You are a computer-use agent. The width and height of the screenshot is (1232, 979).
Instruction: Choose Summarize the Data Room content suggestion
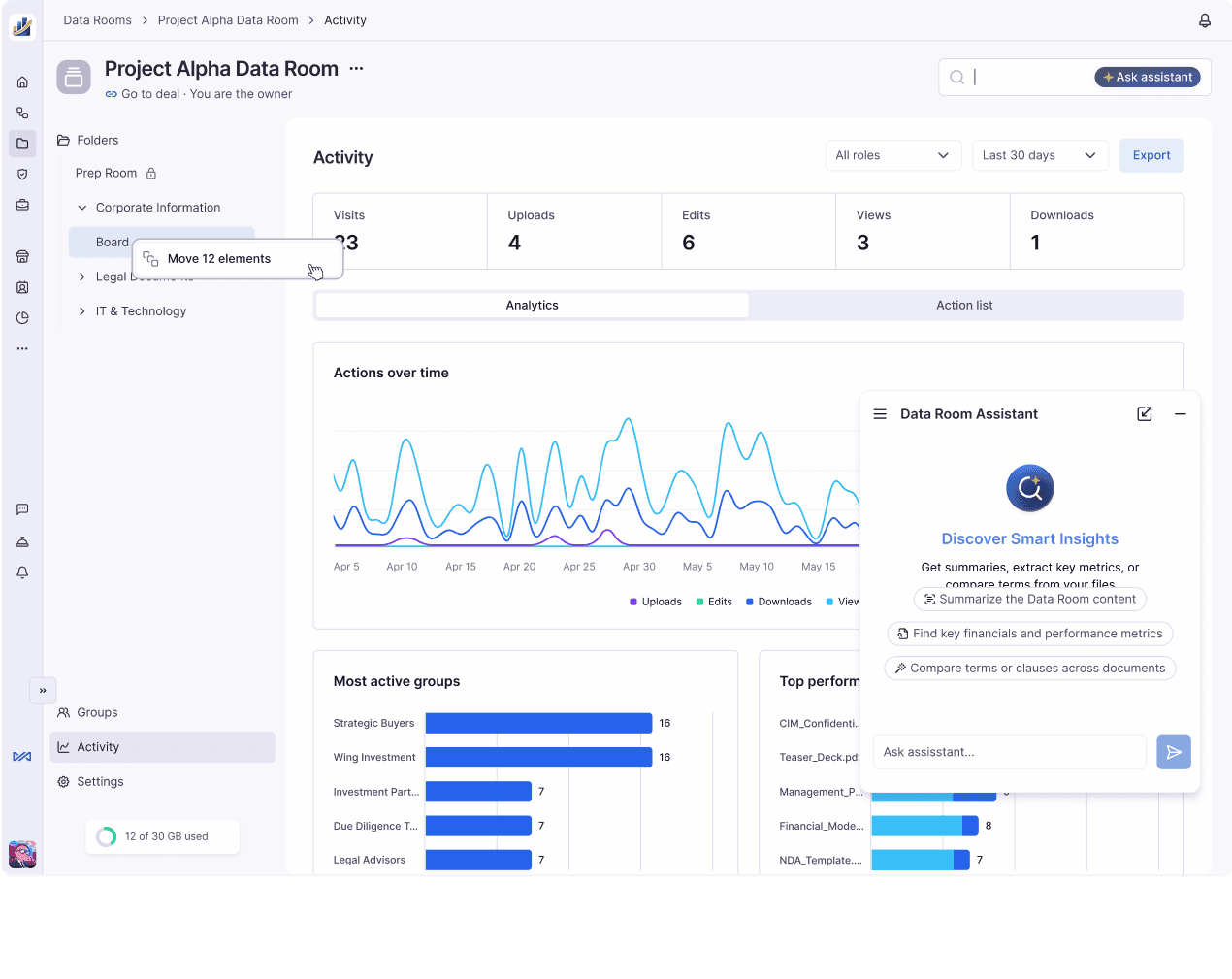(x=1030, y=600)
